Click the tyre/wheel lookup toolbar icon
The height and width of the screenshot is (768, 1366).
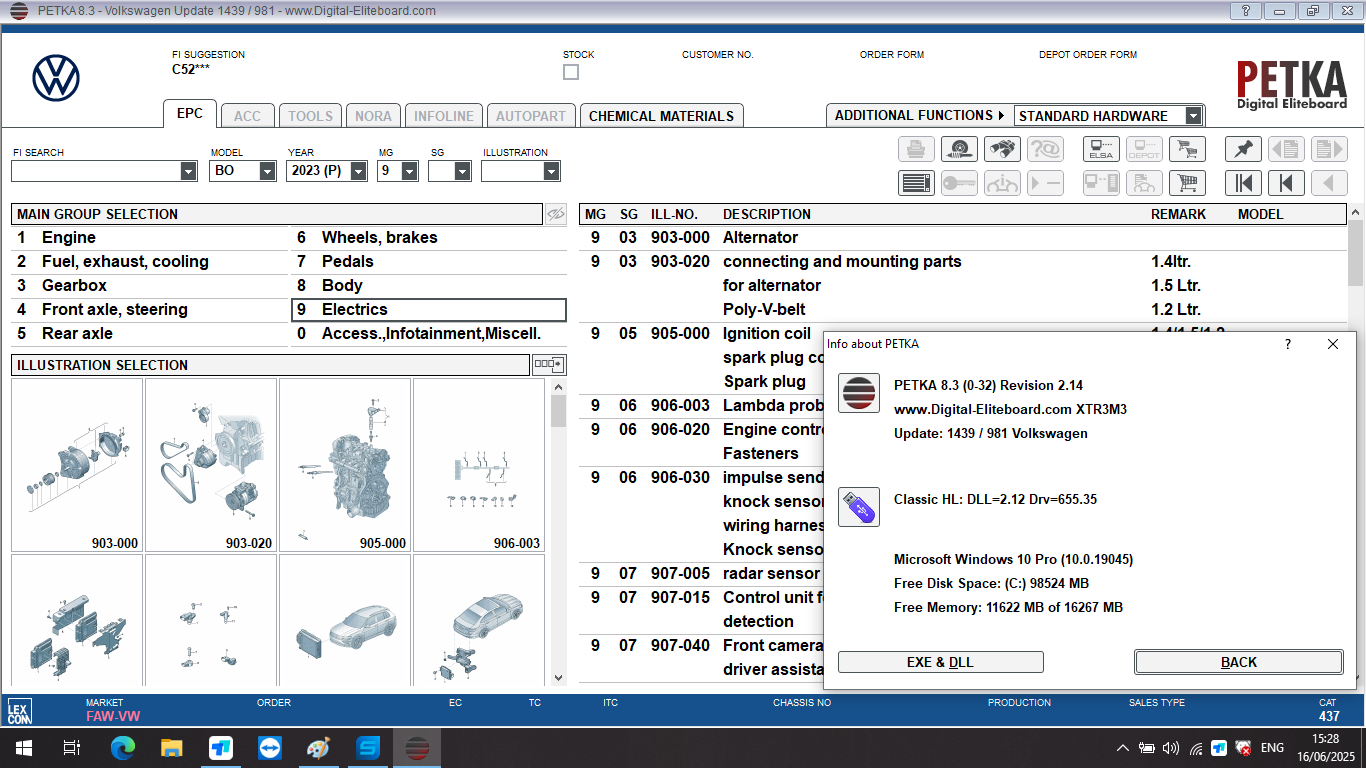click(958, 148)
